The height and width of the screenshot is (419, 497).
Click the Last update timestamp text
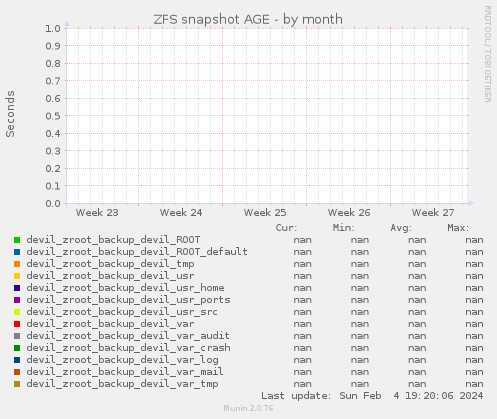(372, 396)
